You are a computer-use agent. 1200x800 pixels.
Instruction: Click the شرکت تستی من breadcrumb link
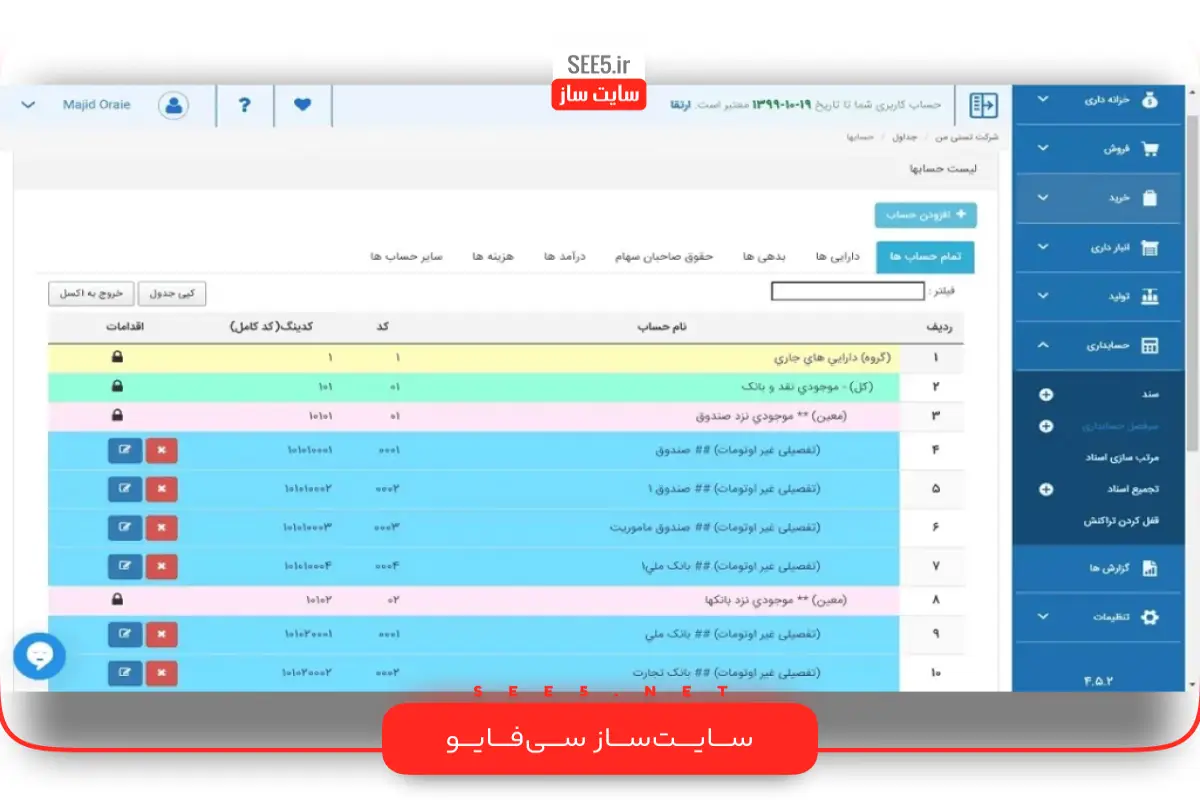click(967, 136)
